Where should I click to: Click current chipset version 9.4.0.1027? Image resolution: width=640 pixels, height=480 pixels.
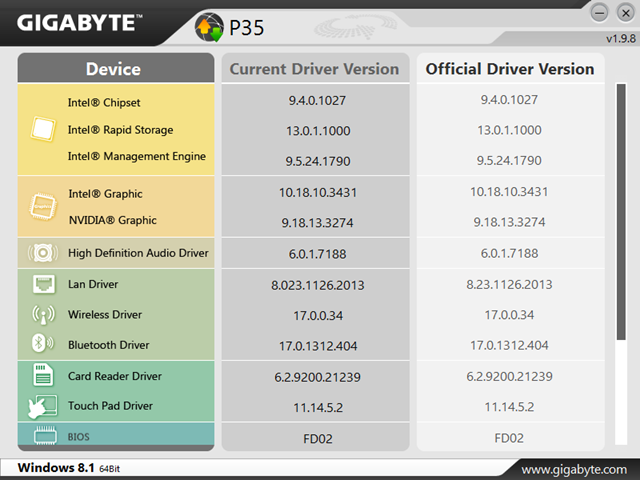pyautogui.click(x=317, y=100)
